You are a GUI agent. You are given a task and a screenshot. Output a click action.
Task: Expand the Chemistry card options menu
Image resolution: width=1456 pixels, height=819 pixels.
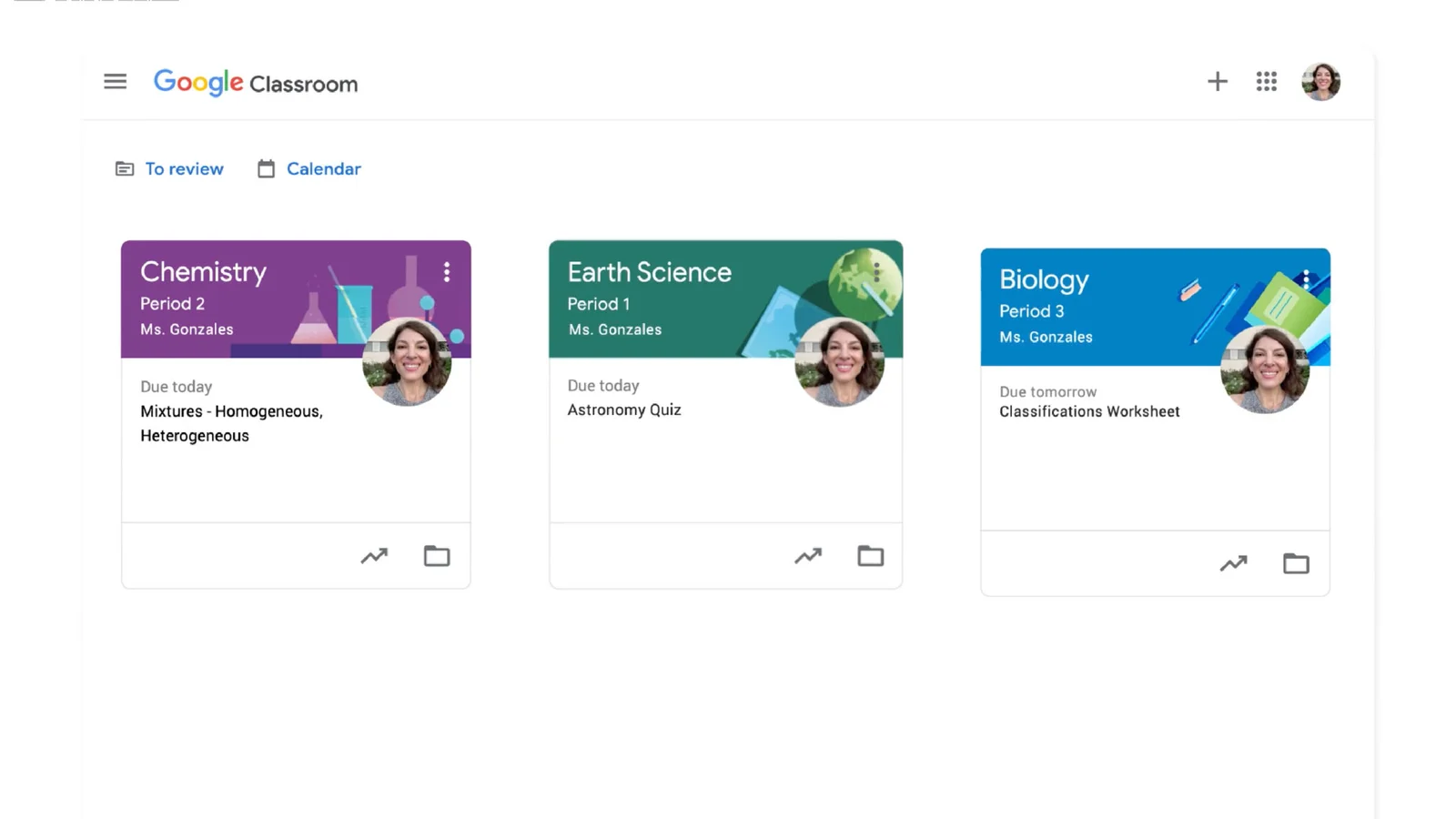(447, 272)
